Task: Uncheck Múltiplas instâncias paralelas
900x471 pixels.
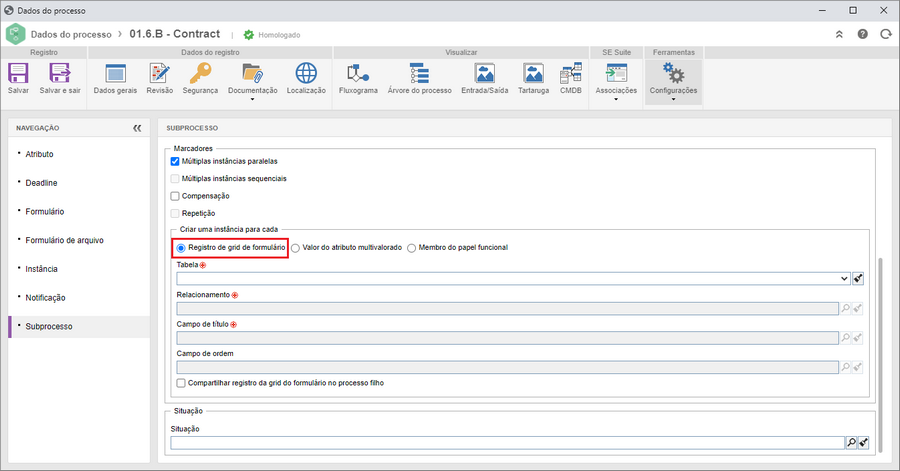Action: [175, 162]
